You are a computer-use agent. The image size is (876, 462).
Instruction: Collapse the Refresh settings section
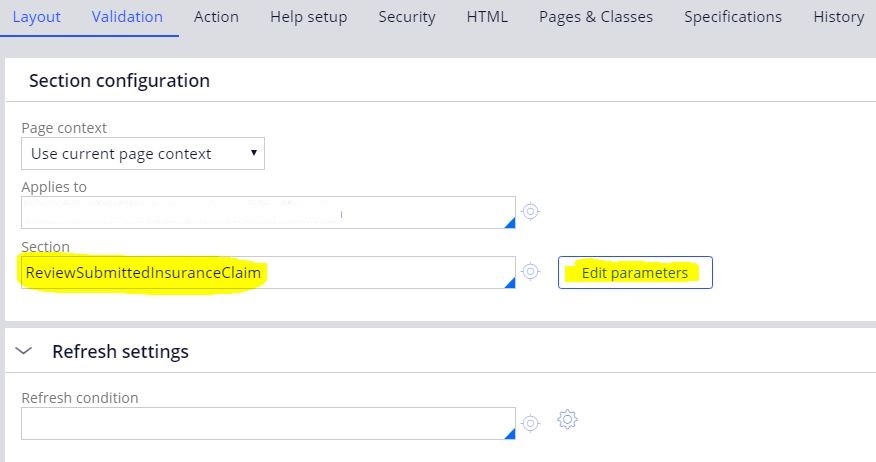(23, 351)
